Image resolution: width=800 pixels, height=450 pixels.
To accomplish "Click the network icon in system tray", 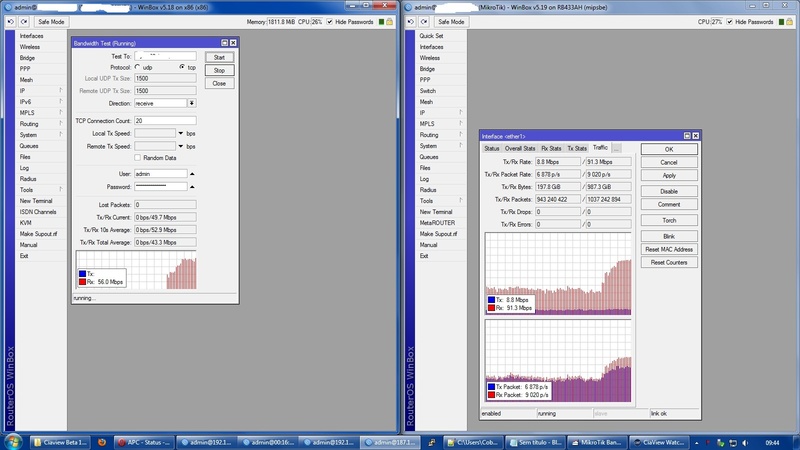I will [733, 442].
